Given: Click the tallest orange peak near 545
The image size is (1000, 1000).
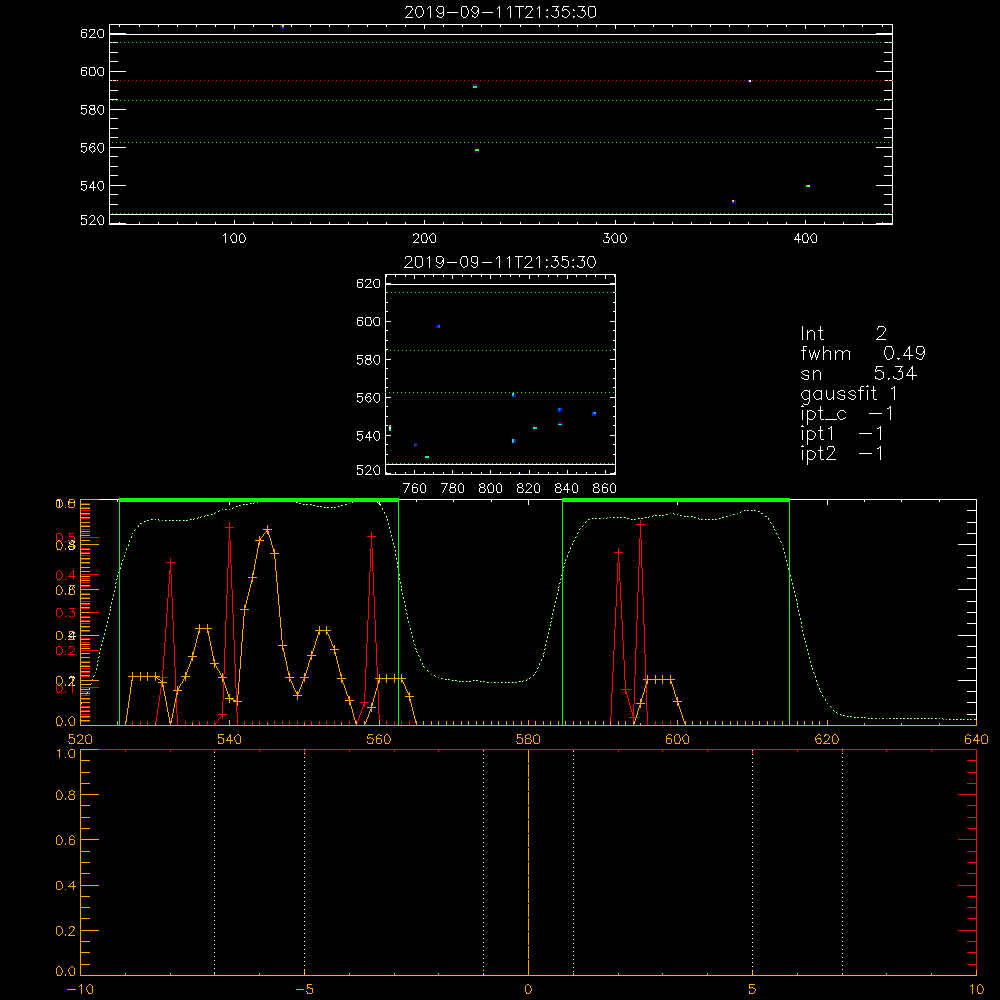Looking at the screenshot, I should pos(268,529).
